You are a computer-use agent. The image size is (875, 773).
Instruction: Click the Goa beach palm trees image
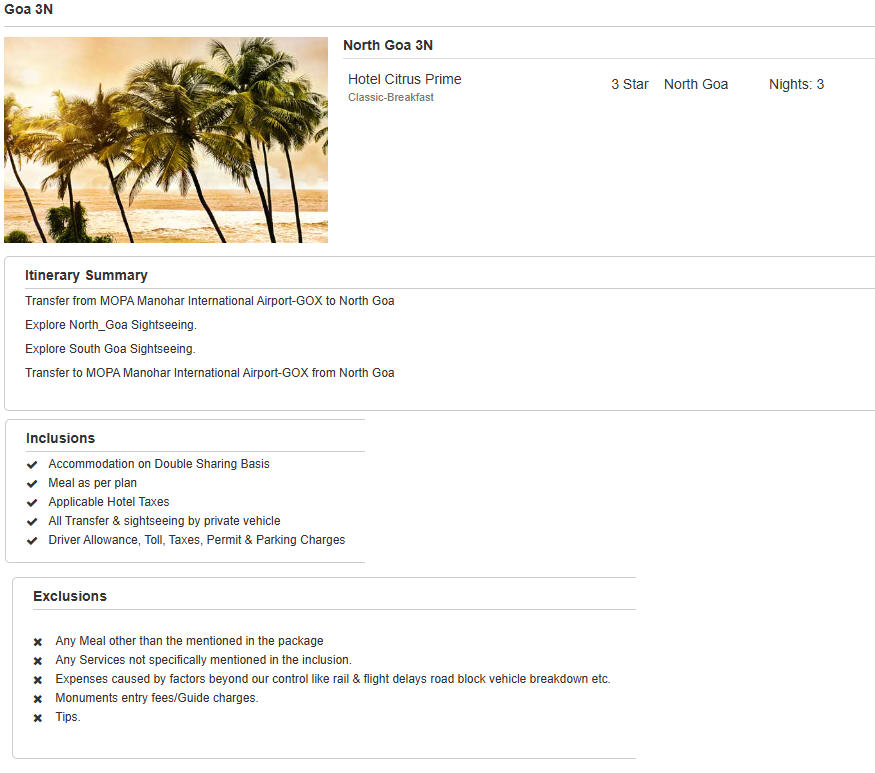166,140
